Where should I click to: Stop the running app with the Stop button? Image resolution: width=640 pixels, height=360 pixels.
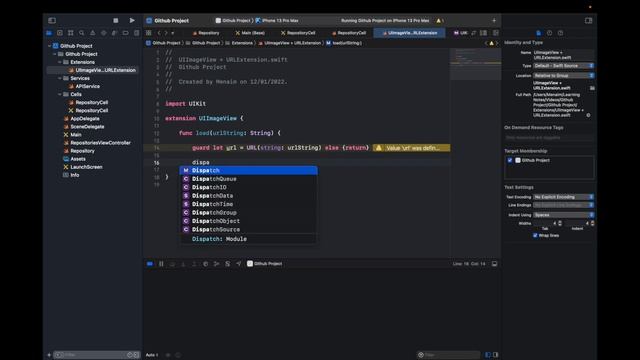(116, 20)
